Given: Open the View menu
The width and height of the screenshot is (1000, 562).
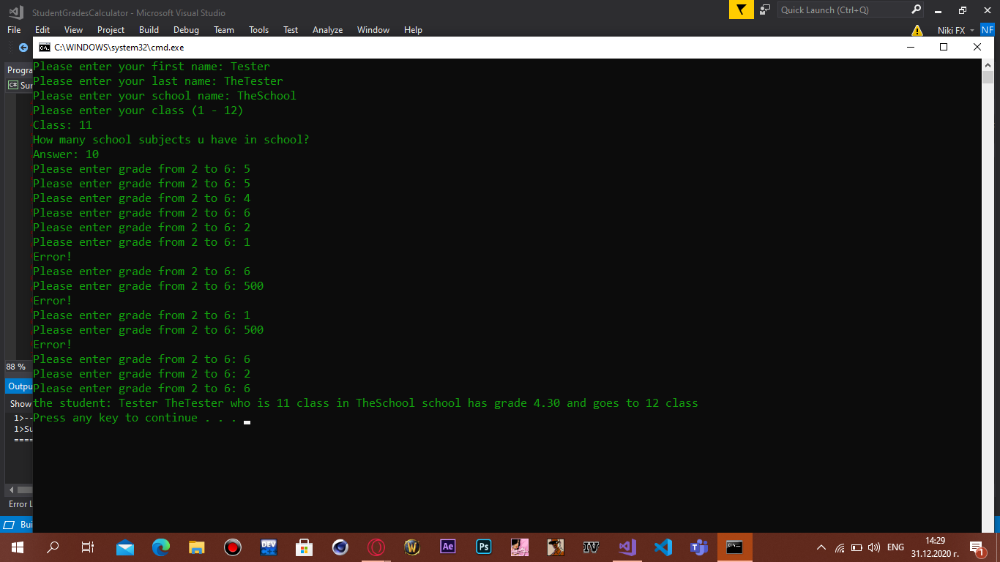Looking at the screenshot, I should 73,30.
